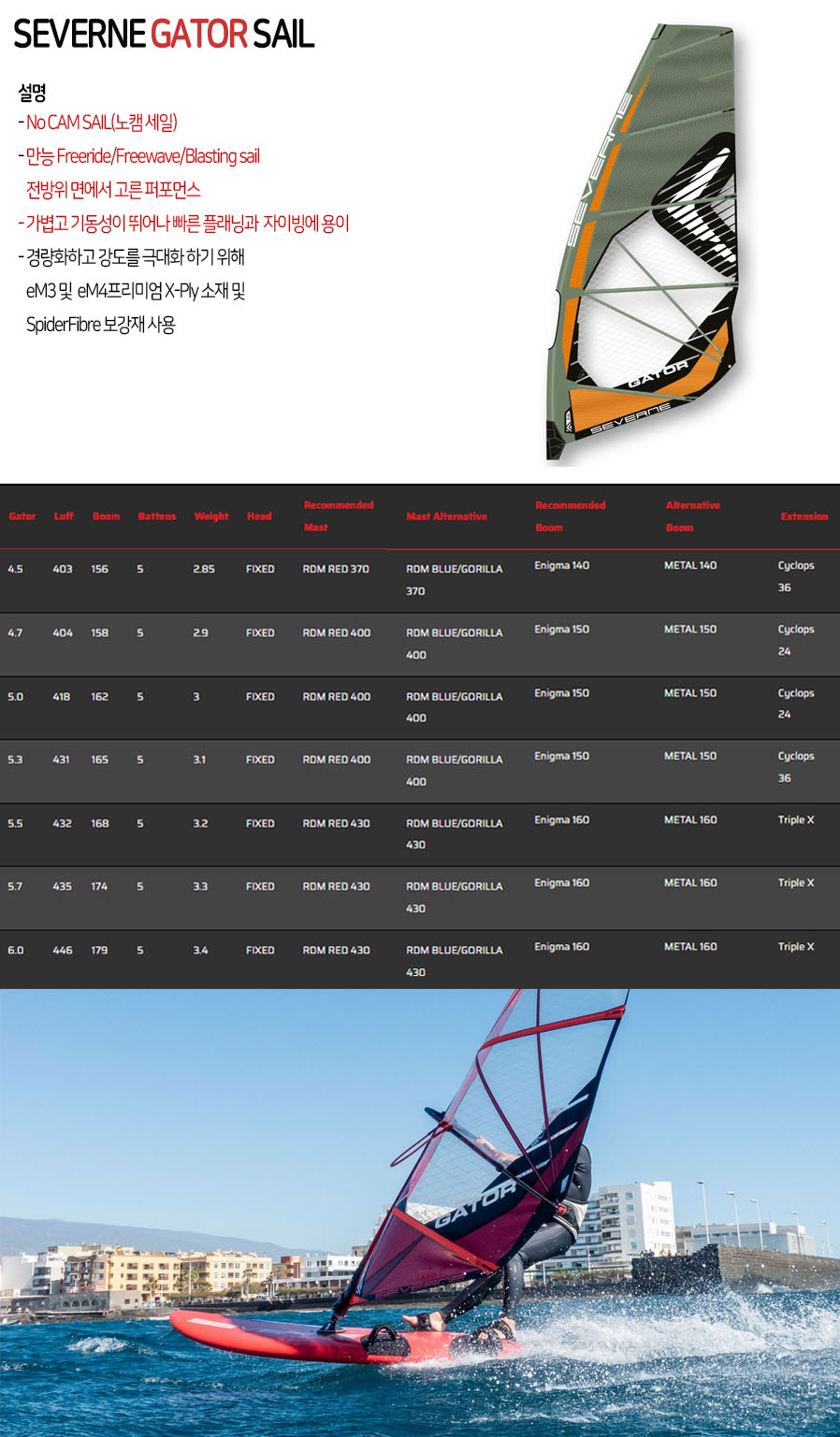Click the SEVERNE GATOR SAIL heading
840x1437 pixels.
click(x=164, y=35)
